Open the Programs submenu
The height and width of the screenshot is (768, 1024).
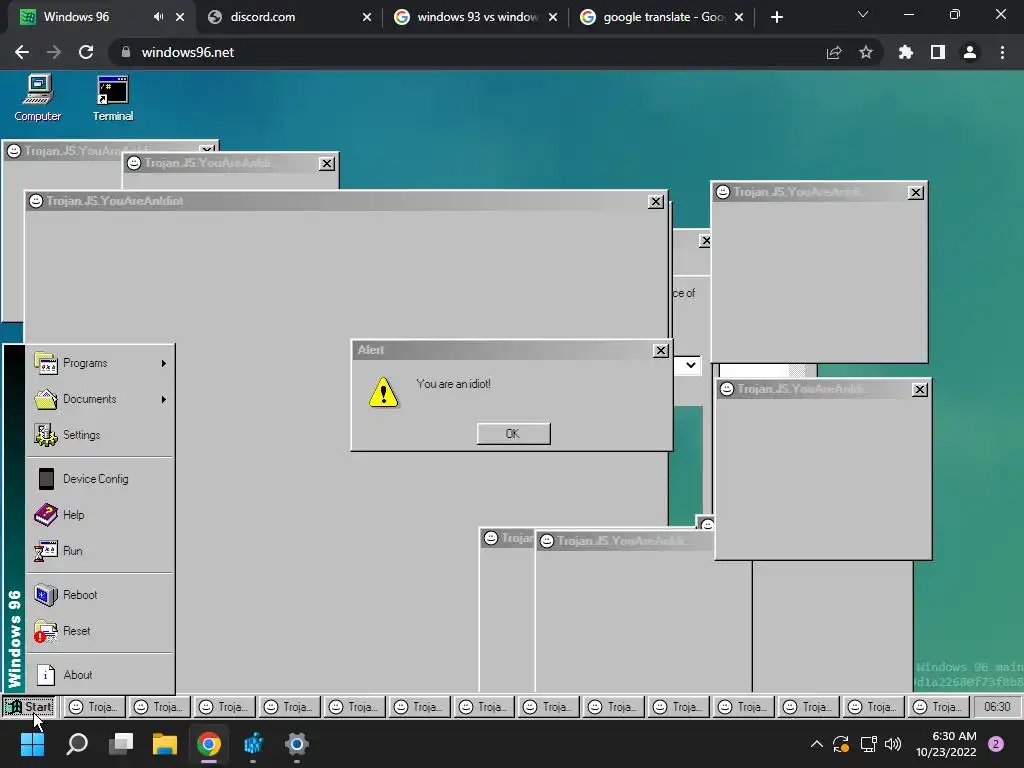point(100,363)
